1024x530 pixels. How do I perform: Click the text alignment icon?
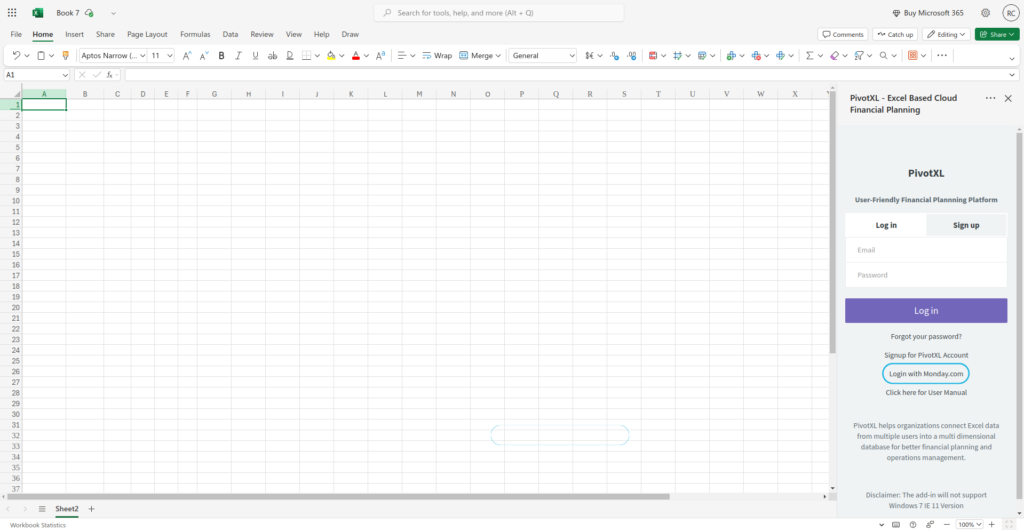click(x=402, y=55)
